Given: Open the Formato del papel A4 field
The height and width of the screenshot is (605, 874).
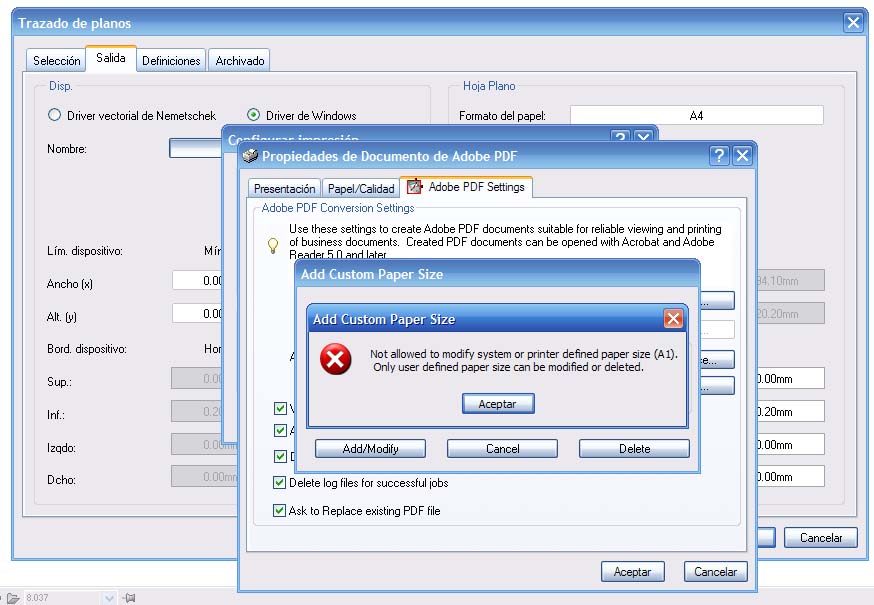Looking at the screenshot, I should pos(696,115).
